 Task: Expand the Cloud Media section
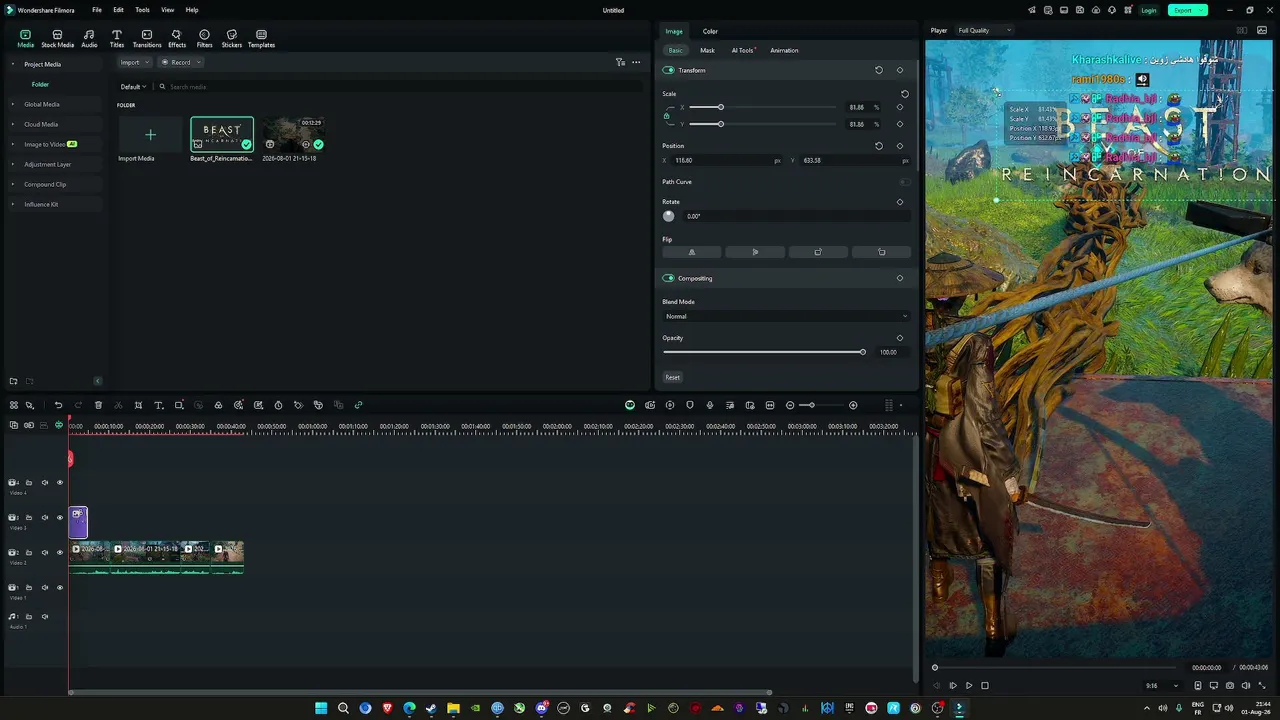[13, 124]
